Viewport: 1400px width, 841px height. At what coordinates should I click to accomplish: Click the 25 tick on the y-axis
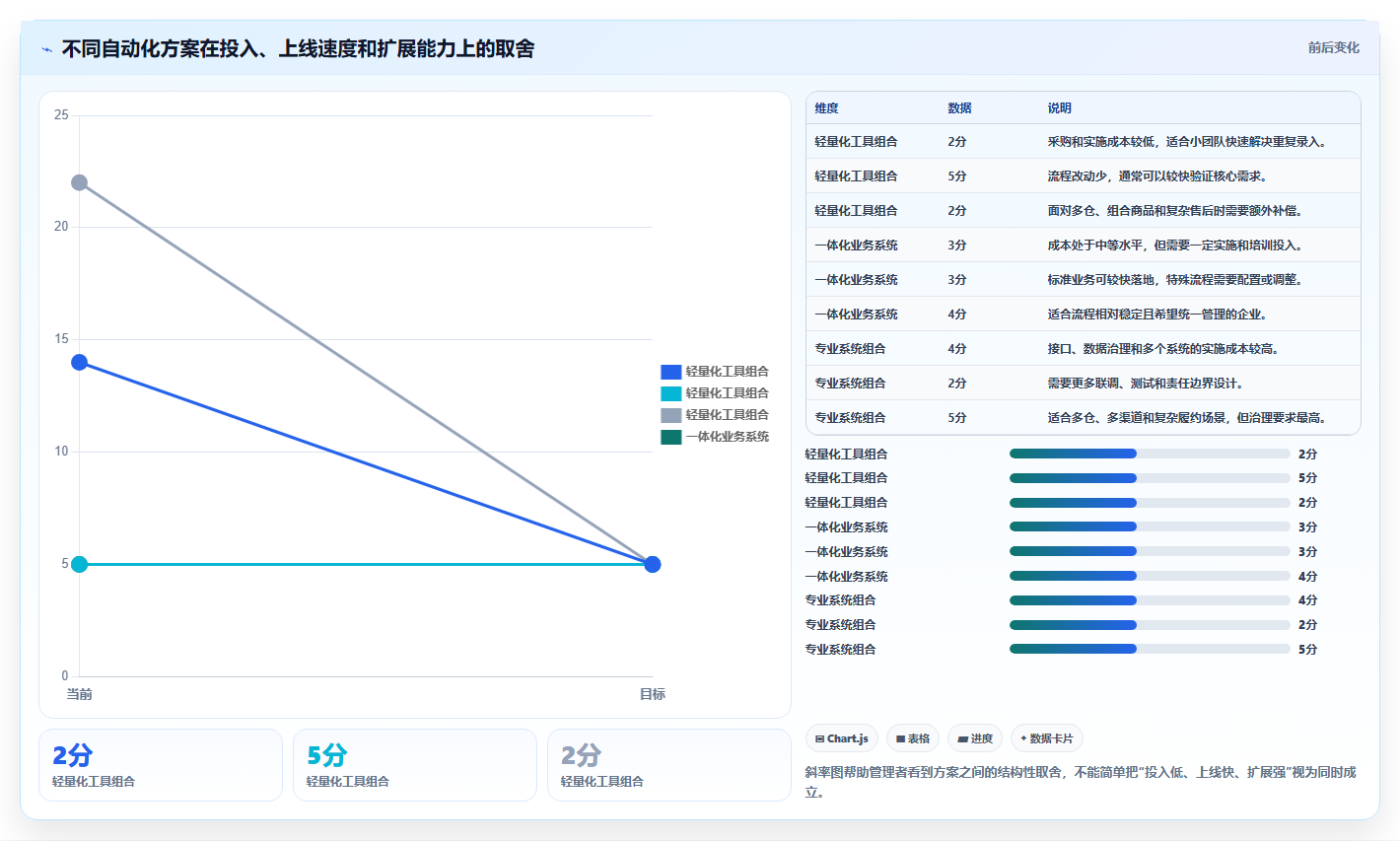61,115
